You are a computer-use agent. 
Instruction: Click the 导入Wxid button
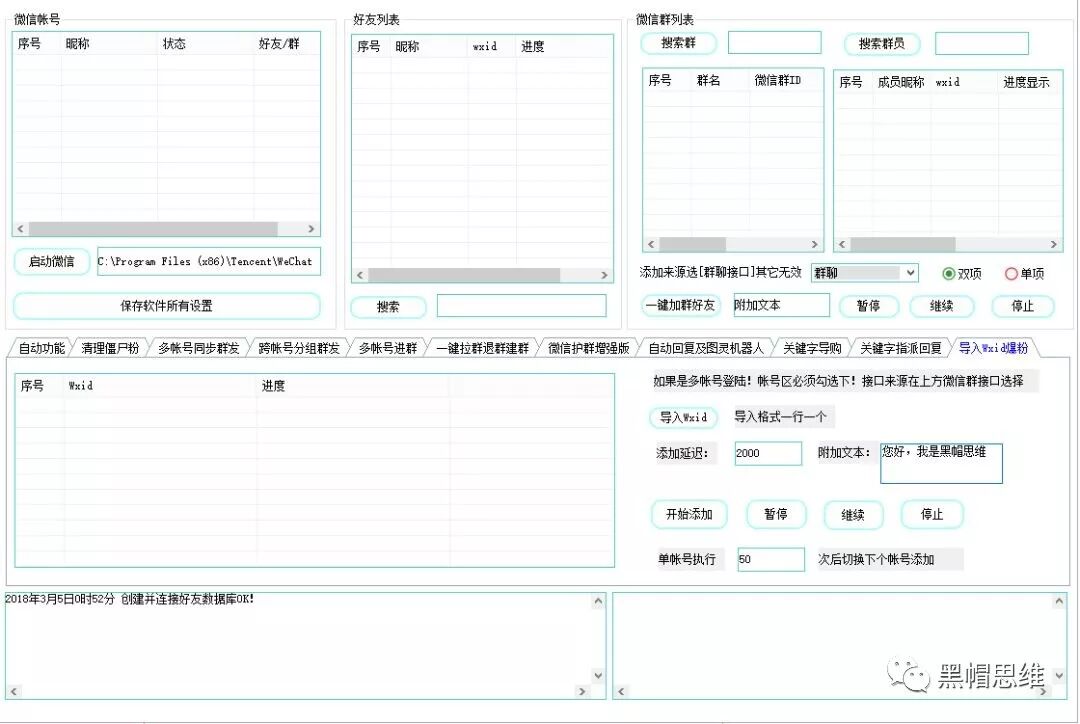(683, 417)
